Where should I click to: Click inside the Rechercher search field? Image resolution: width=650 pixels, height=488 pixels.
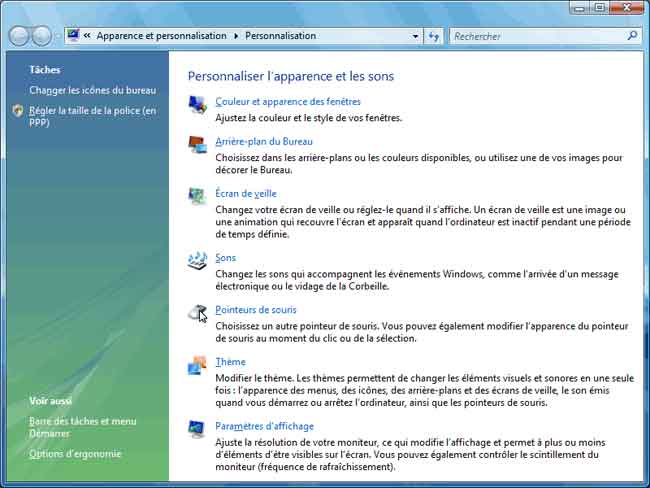(x=535, y=36)
